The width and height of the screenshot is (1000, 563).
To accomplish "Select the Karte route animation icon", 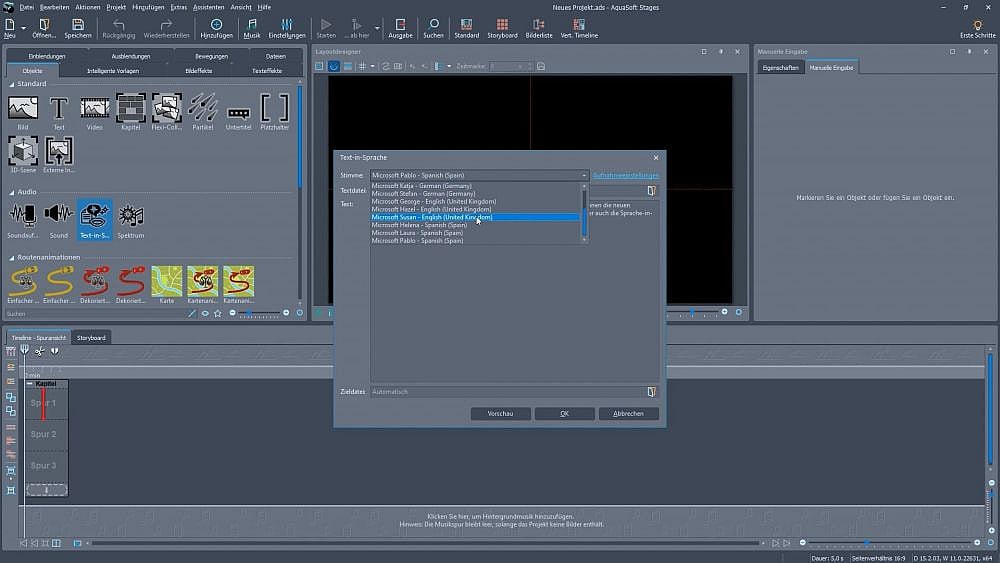I will click(166, 280).
